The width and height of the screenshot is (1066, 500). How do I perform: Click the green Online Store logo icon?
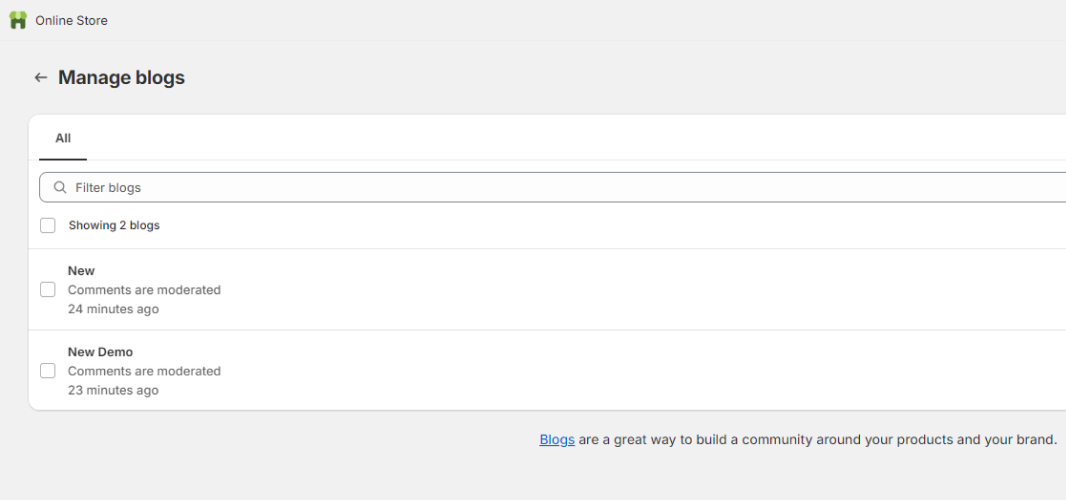[18, 20]
